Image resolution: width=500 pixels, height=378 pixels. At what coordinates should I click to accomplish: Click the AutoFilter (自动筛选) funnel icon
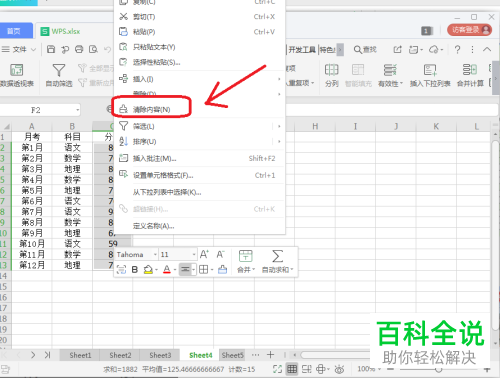pyautogui.click(x=59, y=70)
